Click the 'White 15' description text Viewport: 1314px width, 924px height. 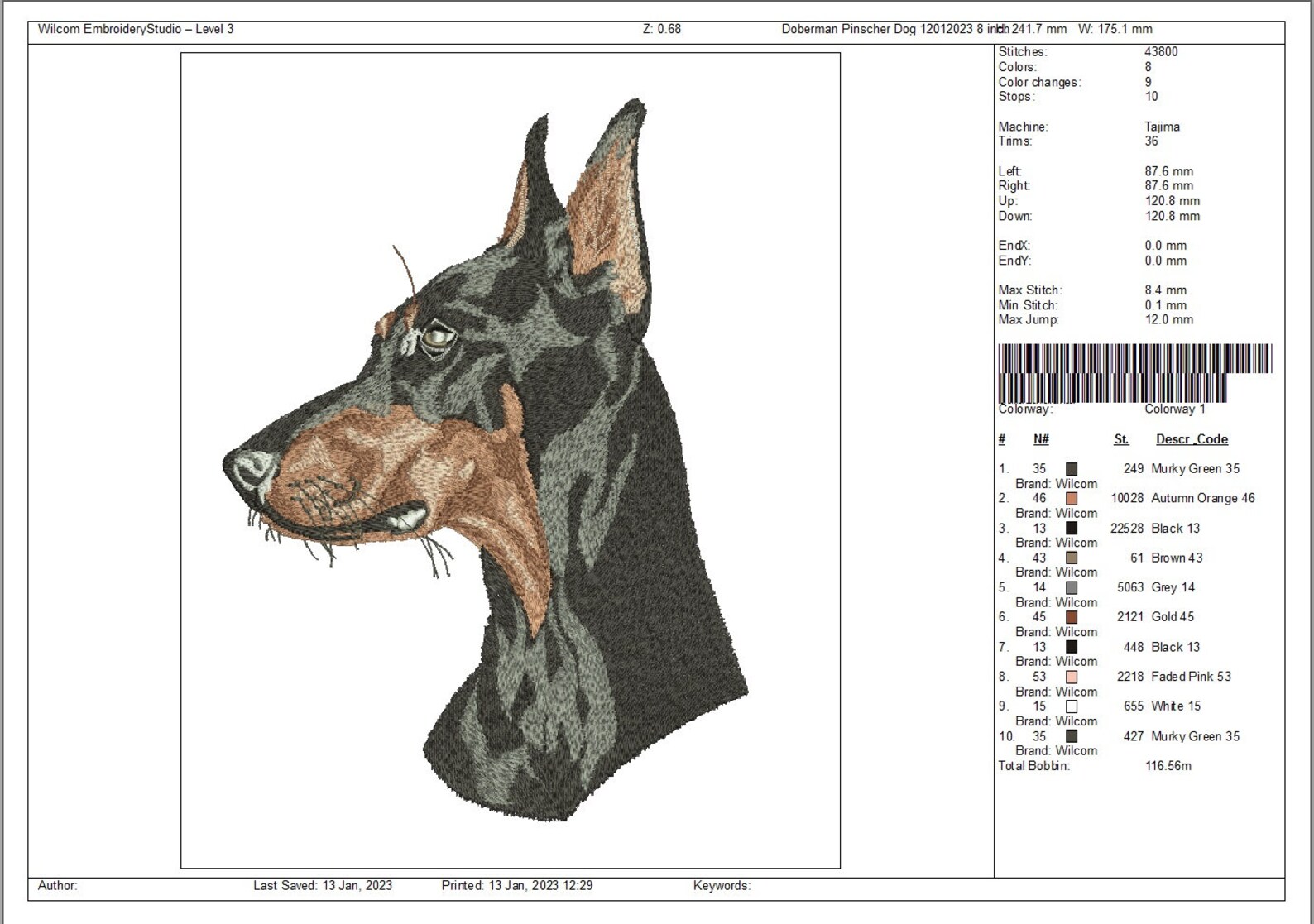click(x=1176, y=706)
